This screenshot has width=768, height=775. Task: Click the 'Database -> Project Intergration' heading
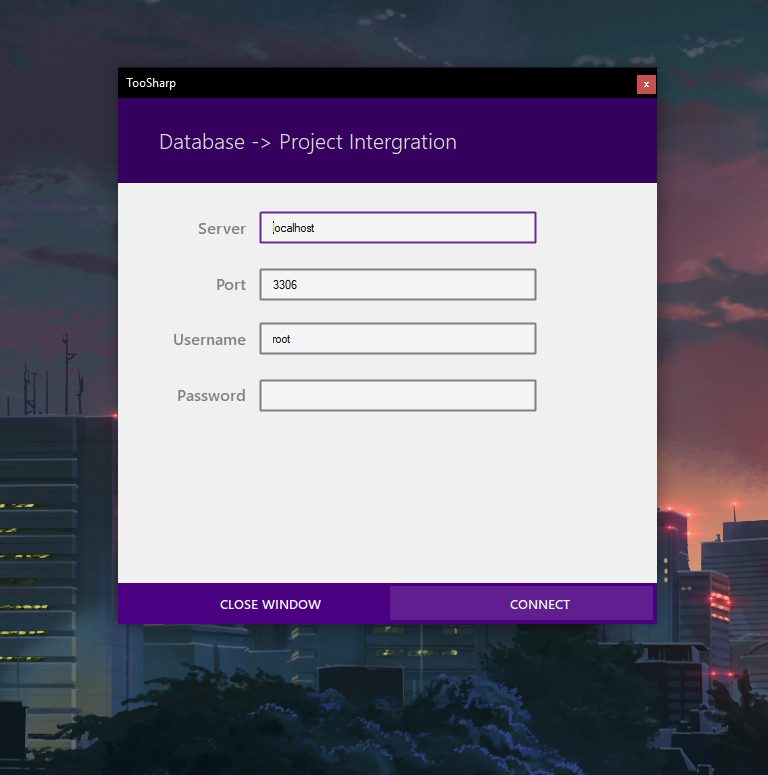[x=308, y=142]
